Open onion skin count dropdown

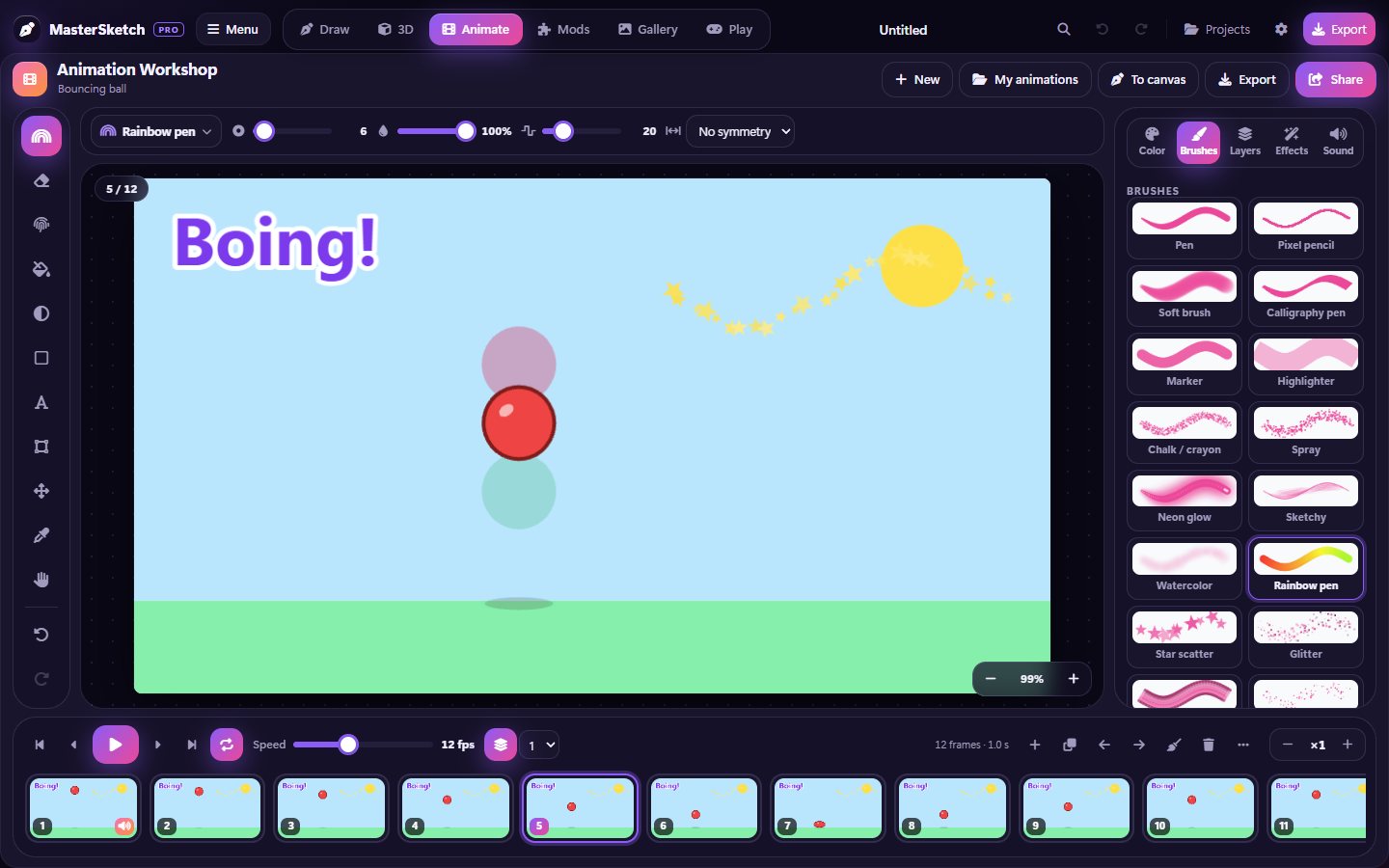click(541, 745)
